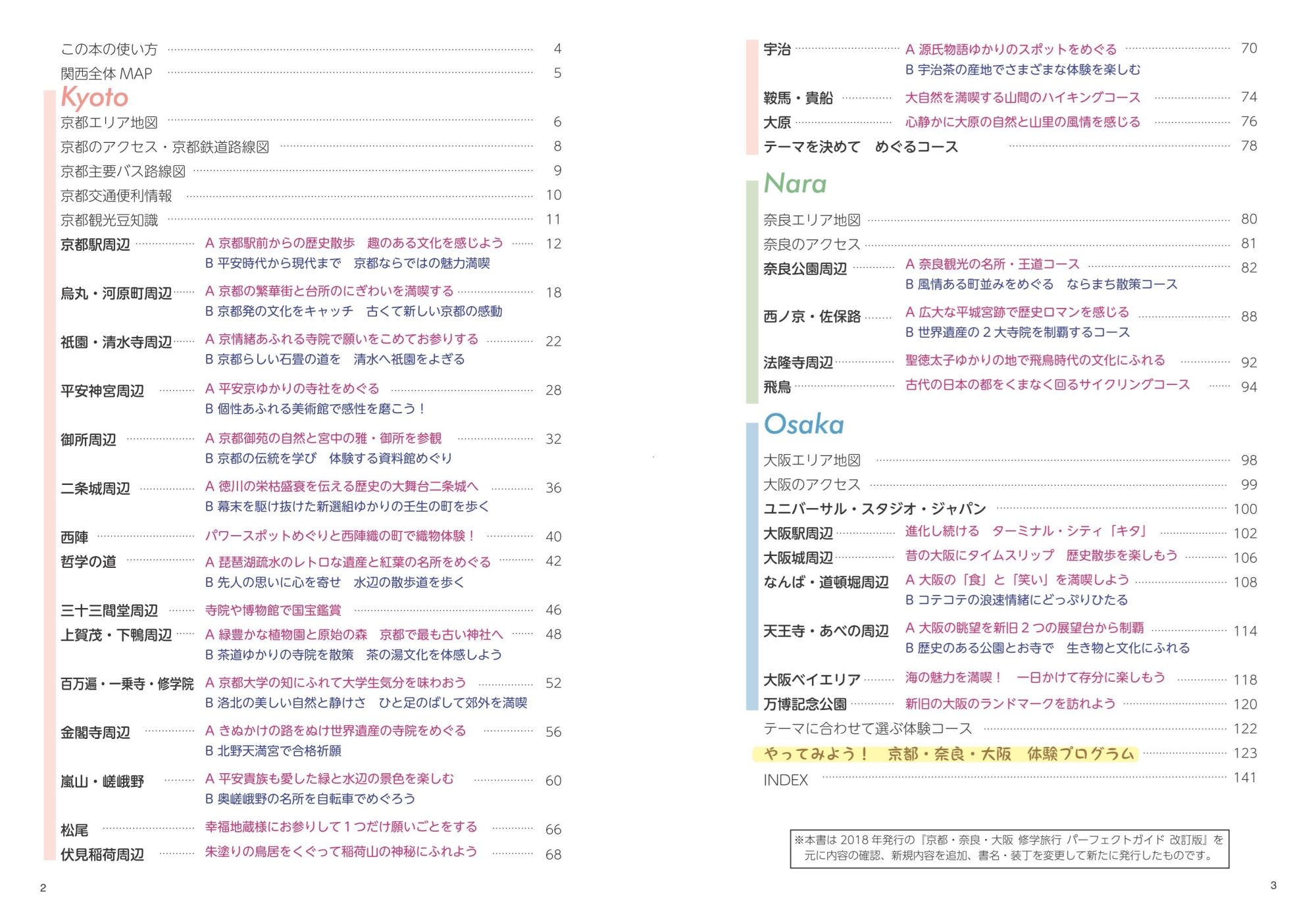Click course B 奥嵯峨野の名所を自転車でめぐろう
Viewport: 1316px width, 916px height.
coord(310,799)
